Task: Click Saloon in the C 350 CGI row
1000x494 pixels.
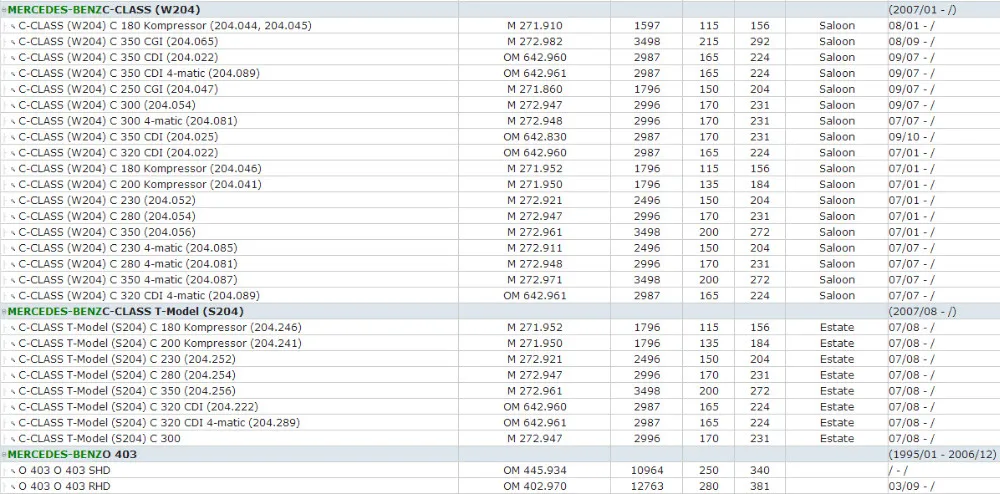Action: pyautogui.click(x=837, y=41)
